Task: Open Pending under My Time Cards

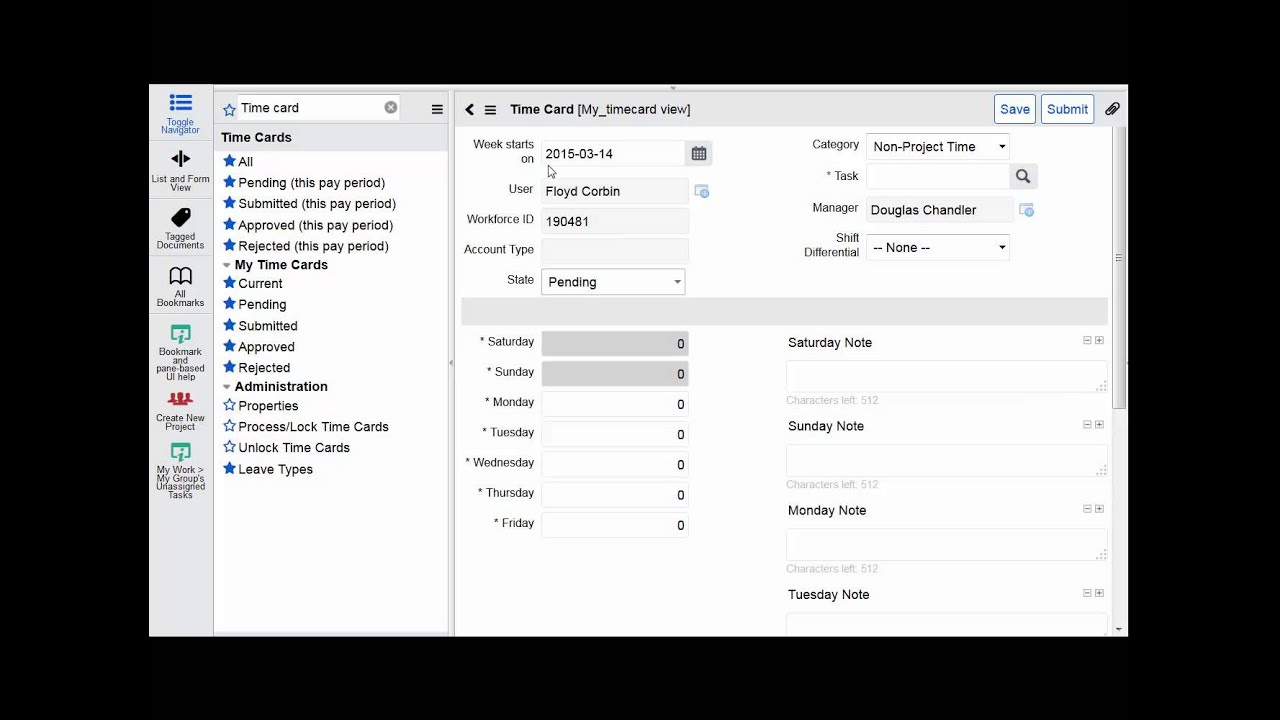Action: pyautogui.click(x=262, y=304)
